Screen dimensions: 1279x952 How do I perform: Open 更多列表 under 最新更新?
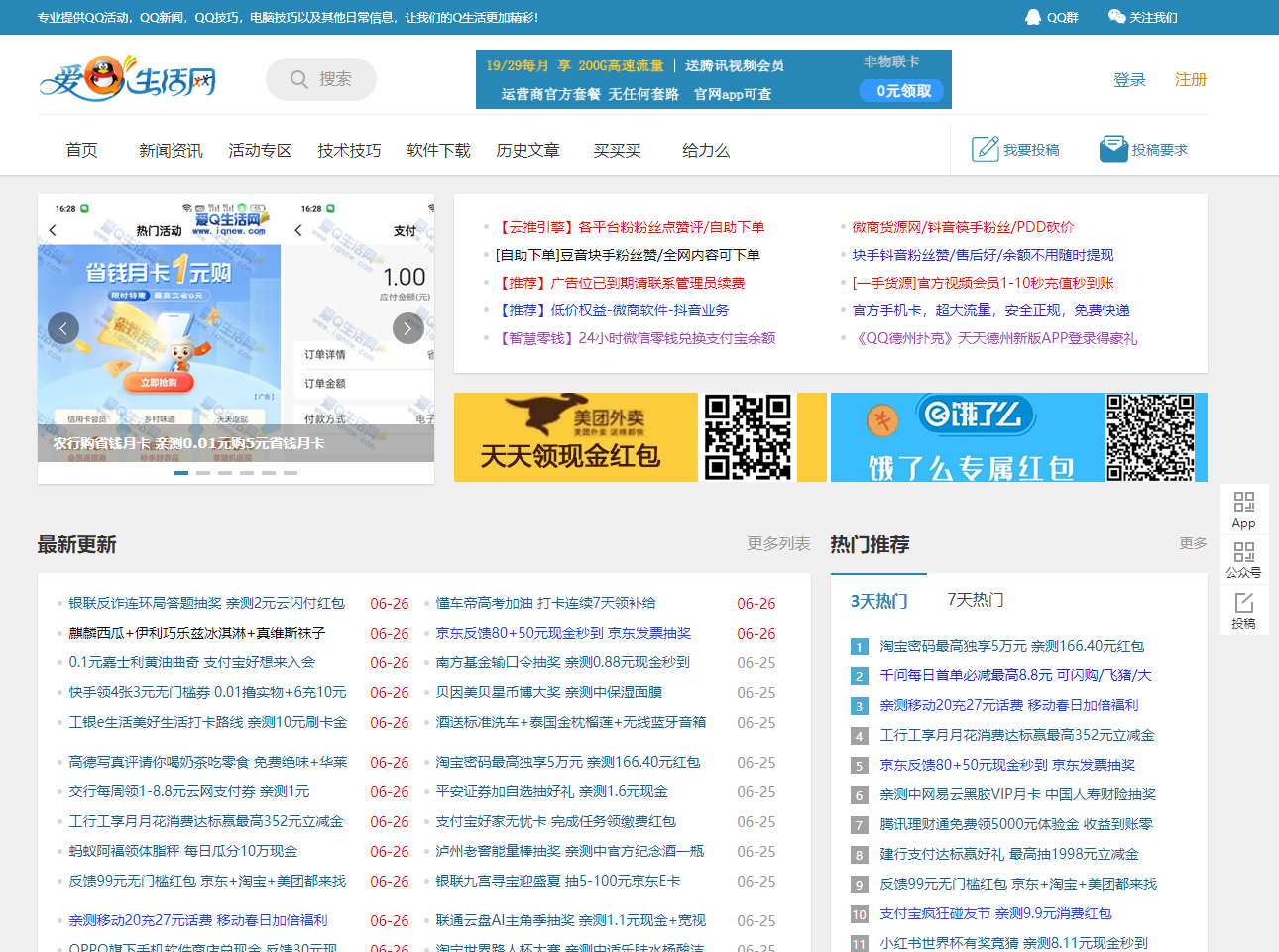pos(778,543)
